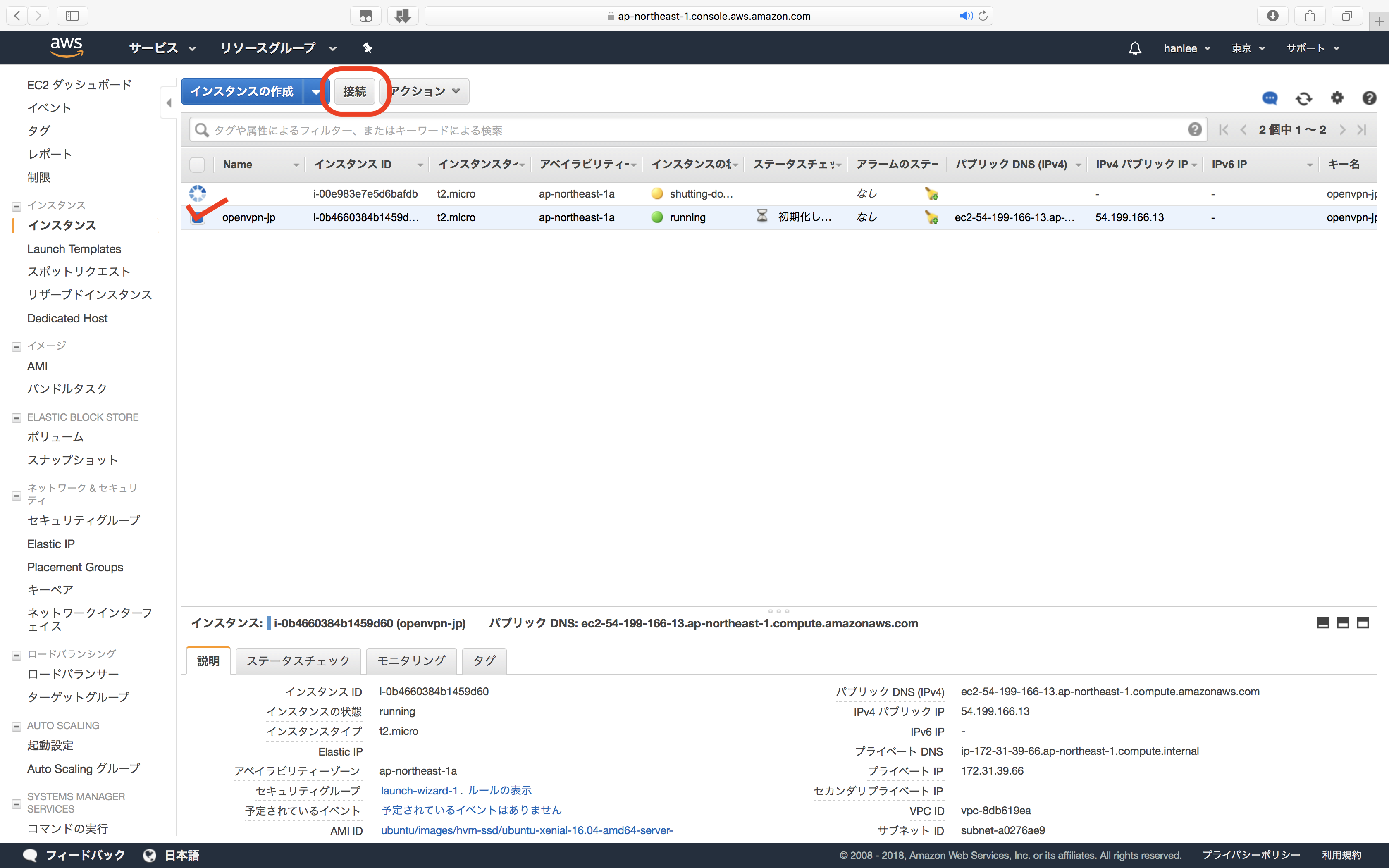
Task: Open the help icon next to the gear icon
Action: coord(1369,98)
